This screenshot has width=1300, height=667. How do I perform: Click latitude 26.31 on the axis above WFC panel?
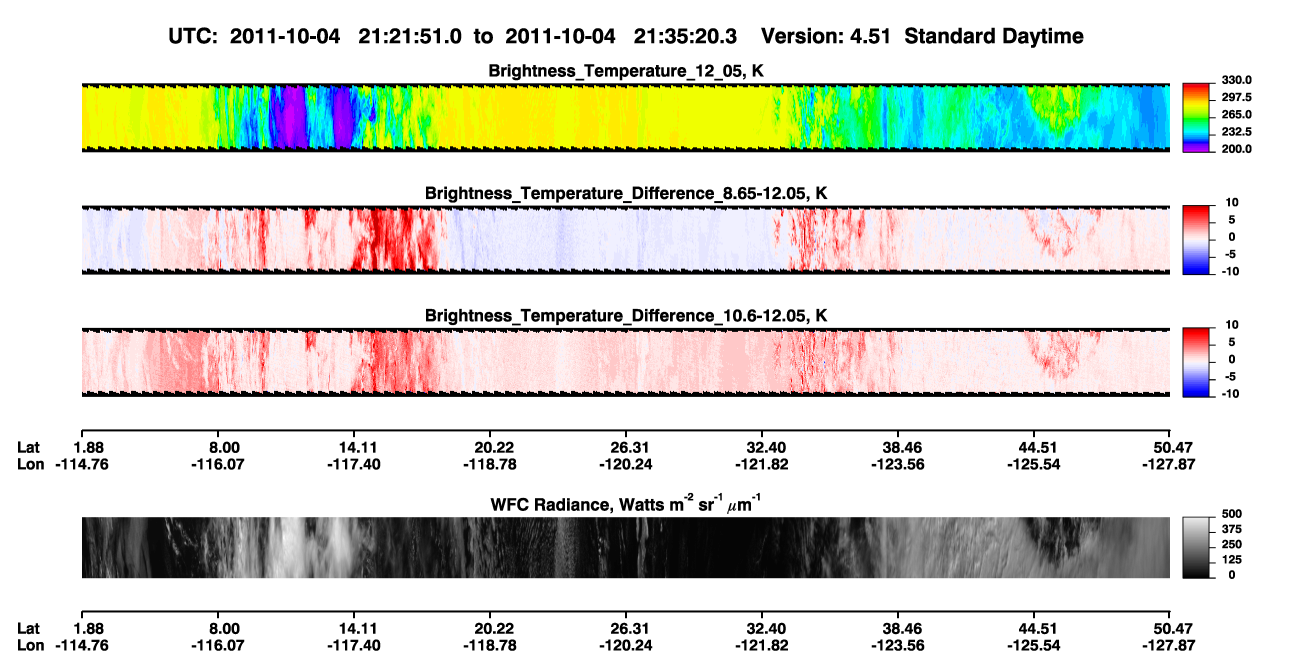pyautogui.click(x=630, y=448)
